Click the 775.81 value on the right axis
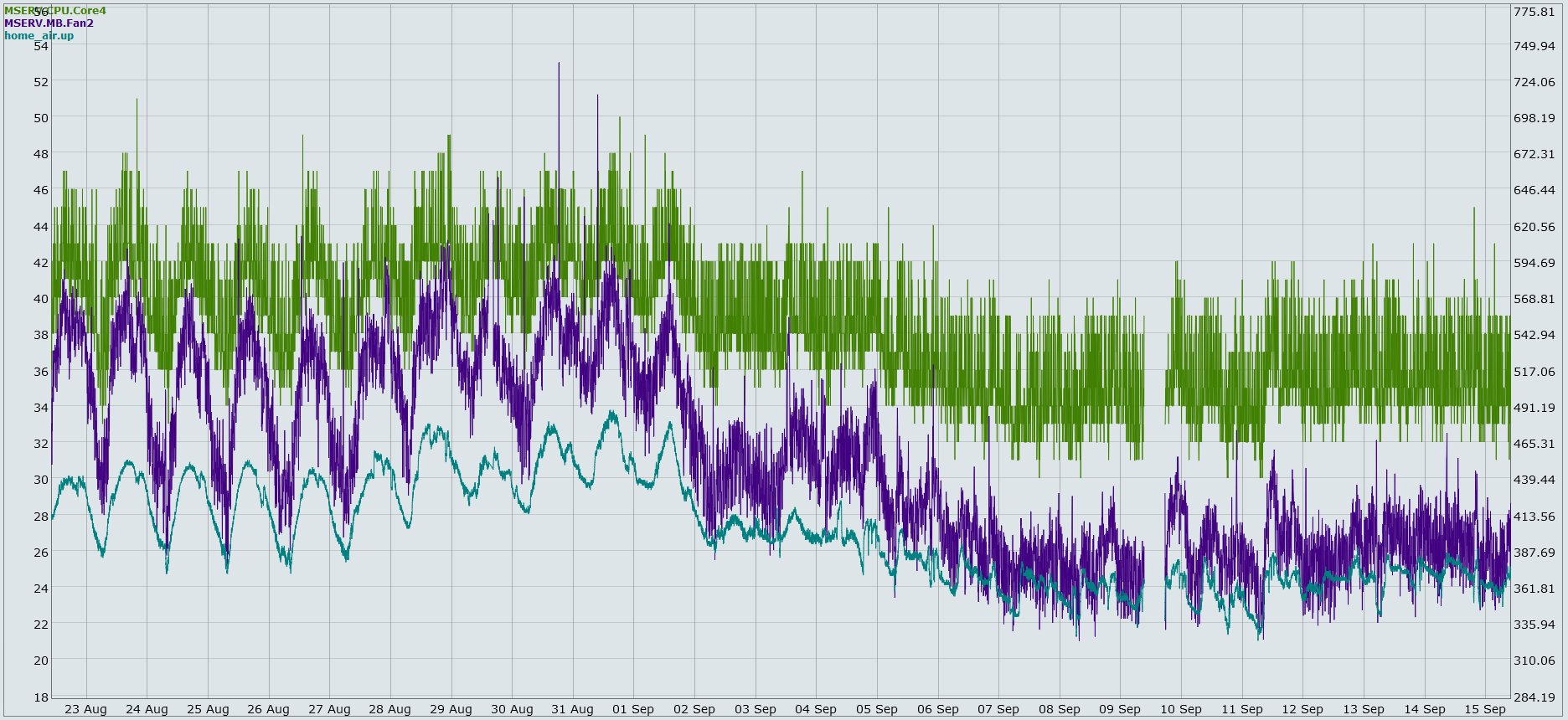Screen dimensions: 1568x720 pos(1534,12)
